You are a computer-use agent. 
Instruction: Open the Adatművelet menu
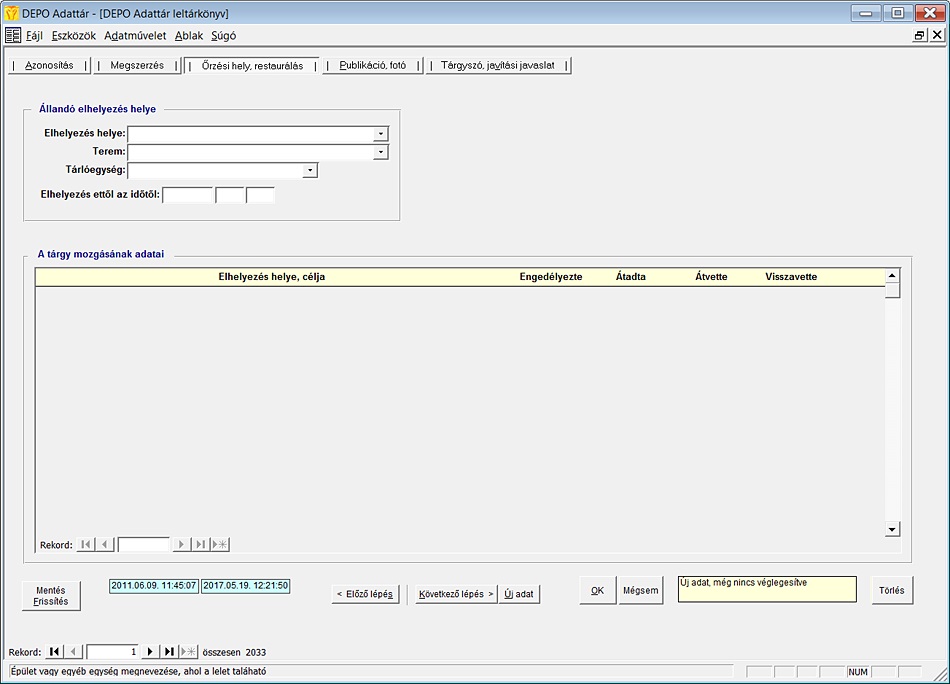pos(135,35)
